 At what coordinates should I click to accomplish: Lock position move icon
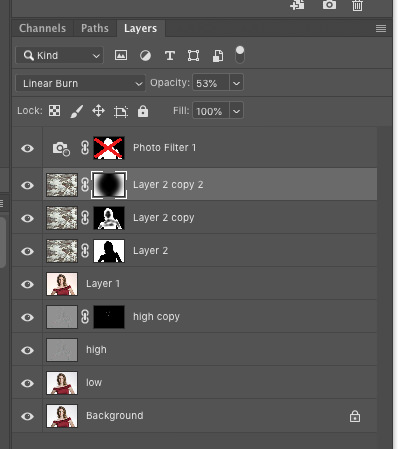[x=98, y=111]
